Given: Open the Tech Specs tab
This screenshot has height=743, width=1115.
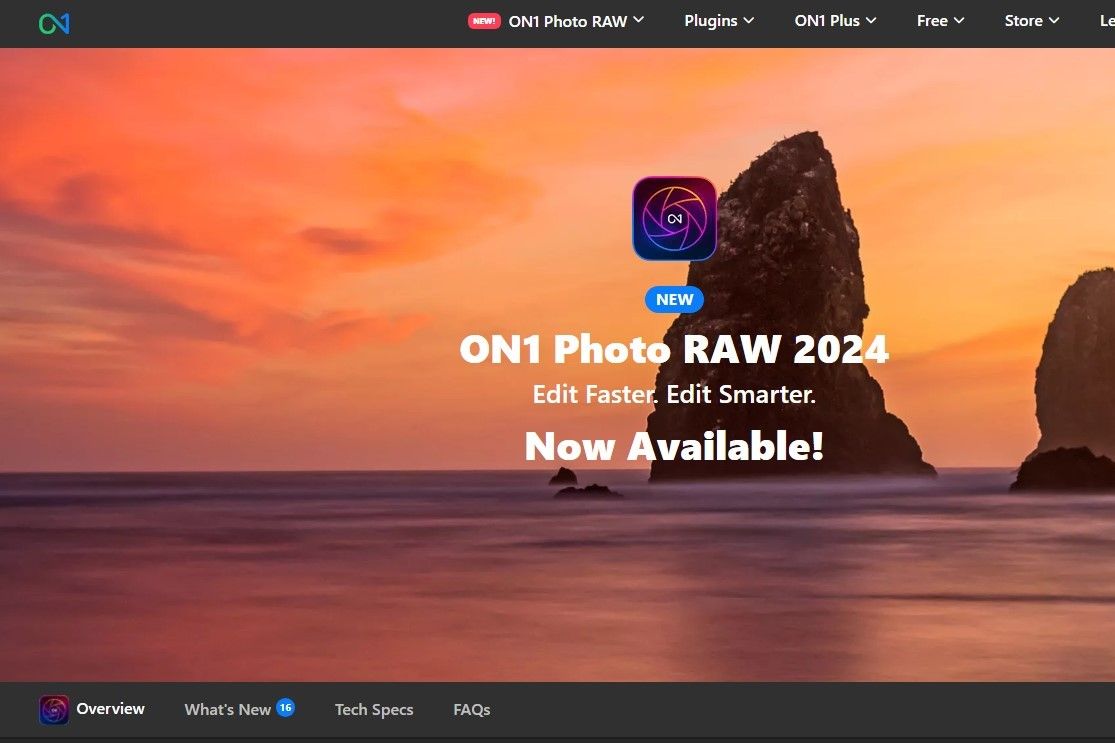Looking at the screenshot, I should coord(374,710).
